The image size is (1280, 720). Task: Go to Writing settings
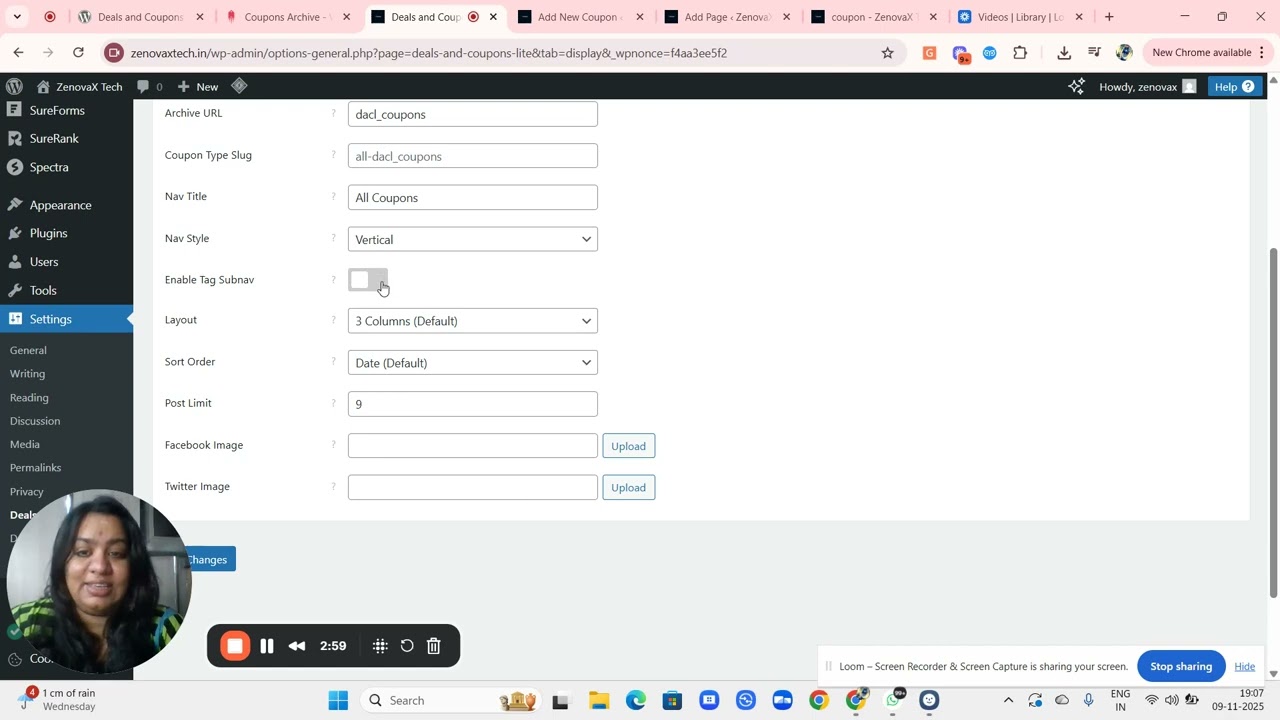tap(27, 374)
